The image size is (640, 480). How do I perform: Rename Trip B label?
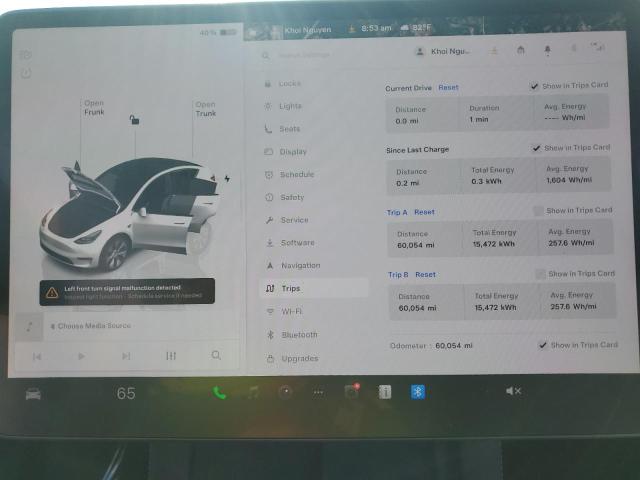click(x=398, y=275)
